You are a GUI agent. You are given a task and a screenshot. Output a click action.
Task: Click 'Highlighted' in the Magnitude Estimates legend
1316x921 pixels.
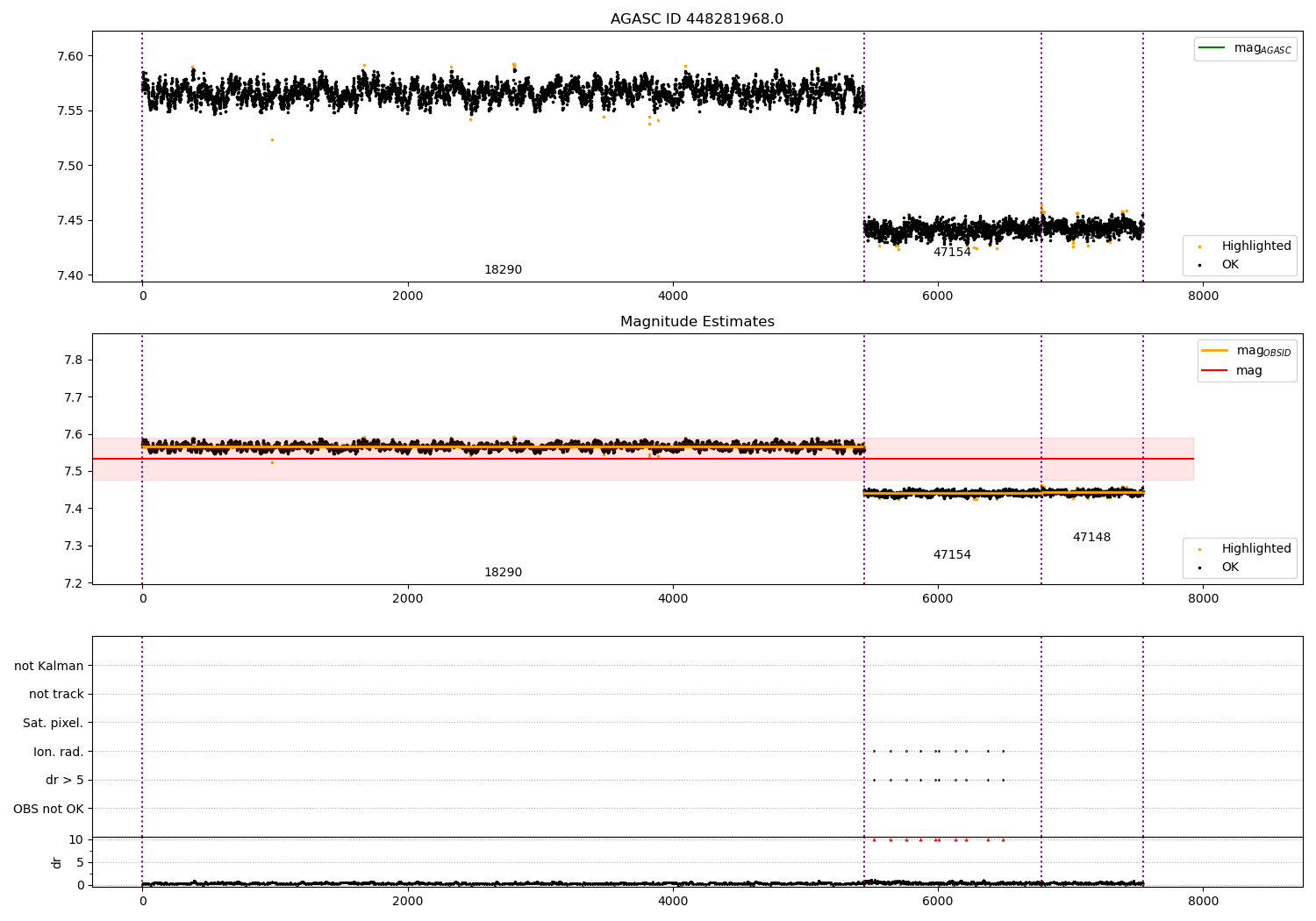tap(1256, 548)
